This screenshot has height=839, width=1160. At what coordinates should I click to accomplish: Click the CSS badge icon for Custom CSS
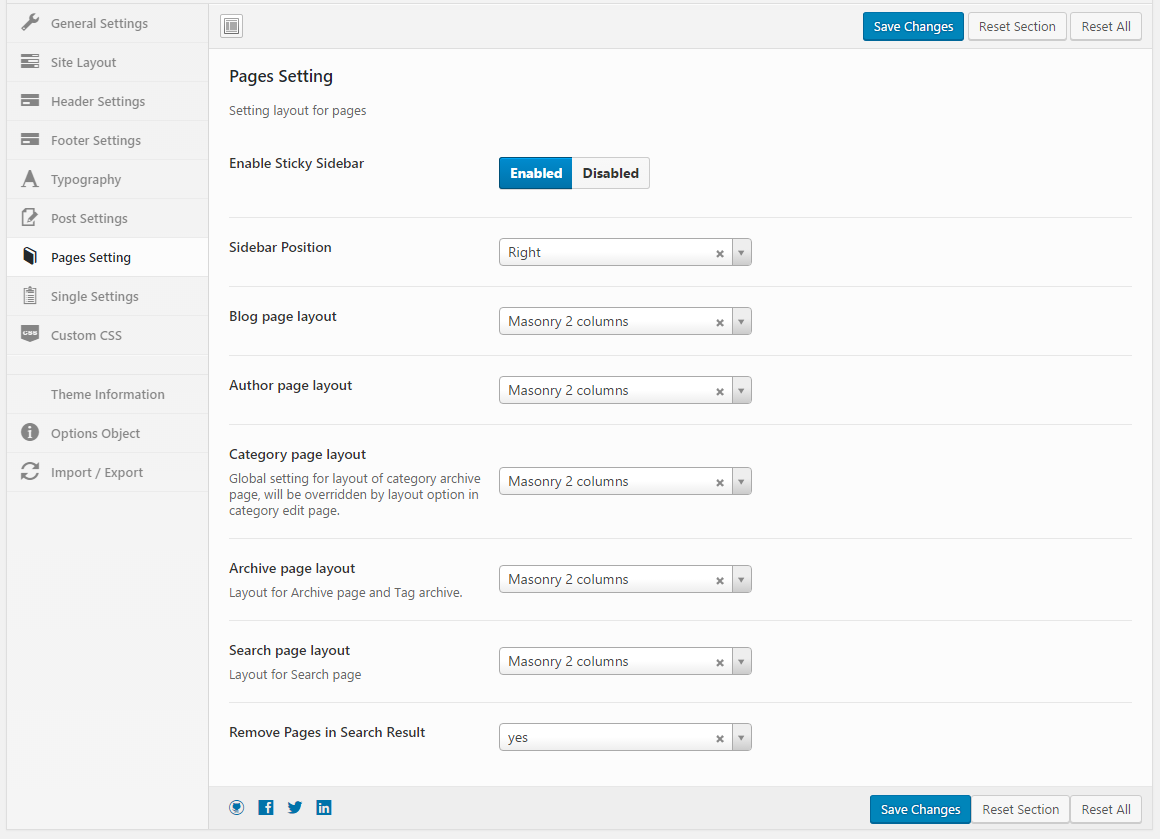point(30,335)
